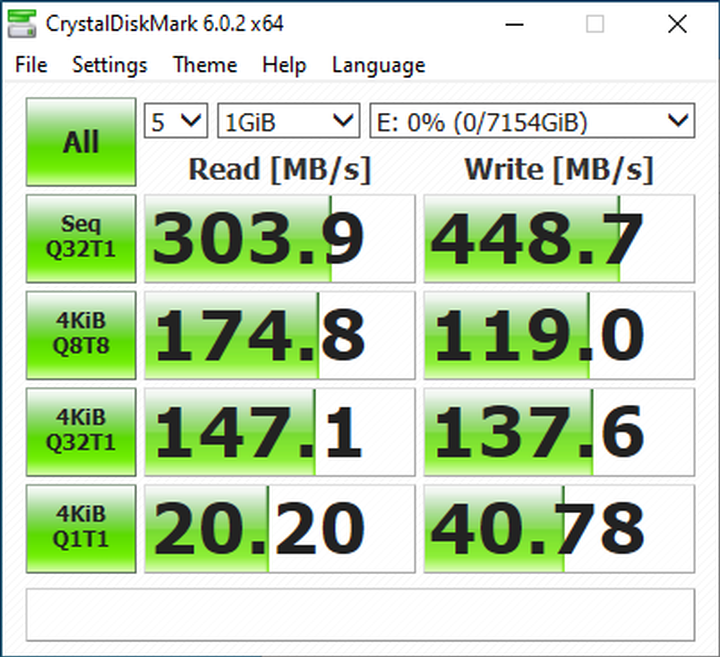Open the Theme menu
This screenshot has height=657, width=720.
(204, 65)
